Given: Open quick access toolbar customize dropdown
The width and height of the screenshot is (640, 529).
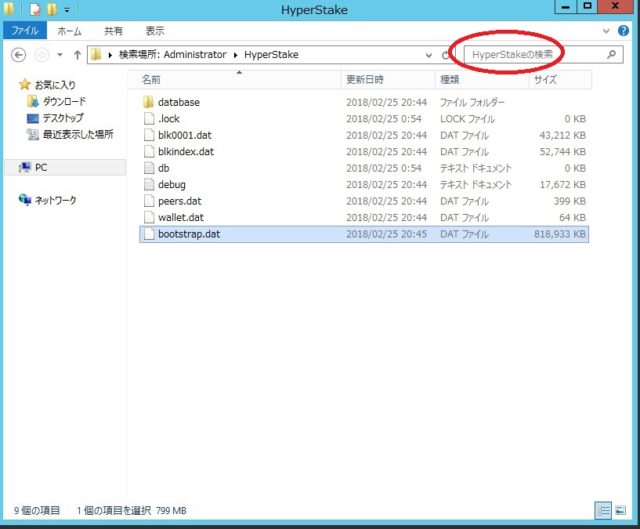Looking at the screenshot, I should (67, 10).
